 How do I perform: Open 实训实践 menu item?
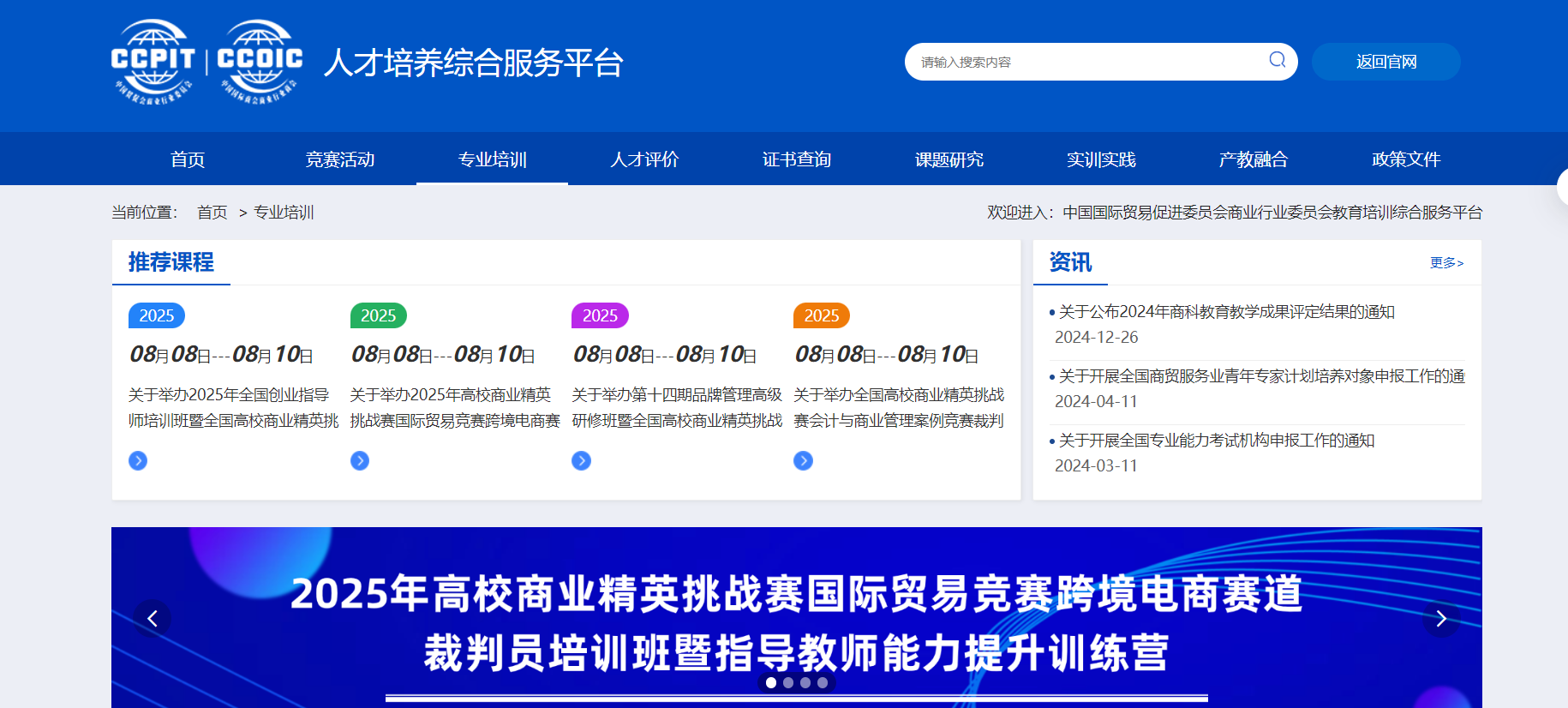point(1101,159)
